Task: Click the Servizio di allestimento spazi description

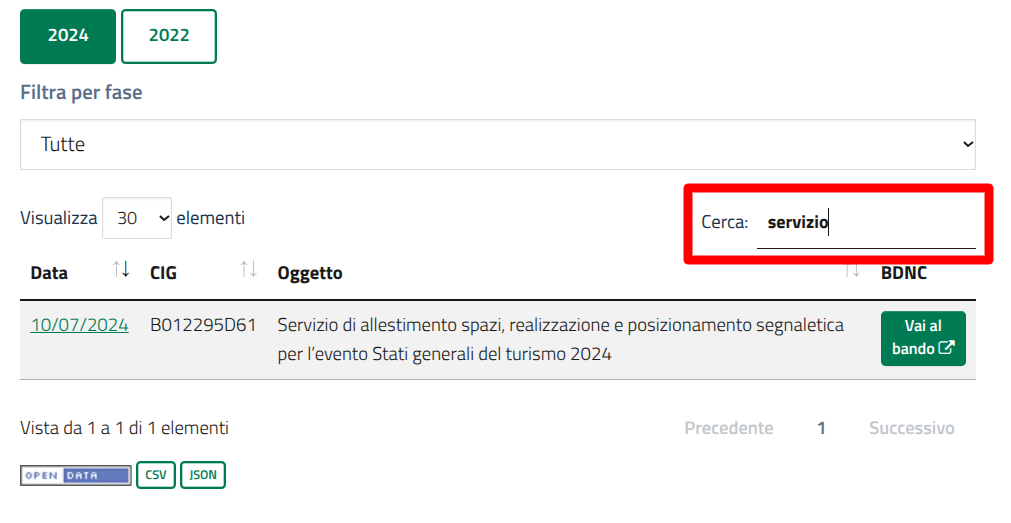Action: point(560,339)
